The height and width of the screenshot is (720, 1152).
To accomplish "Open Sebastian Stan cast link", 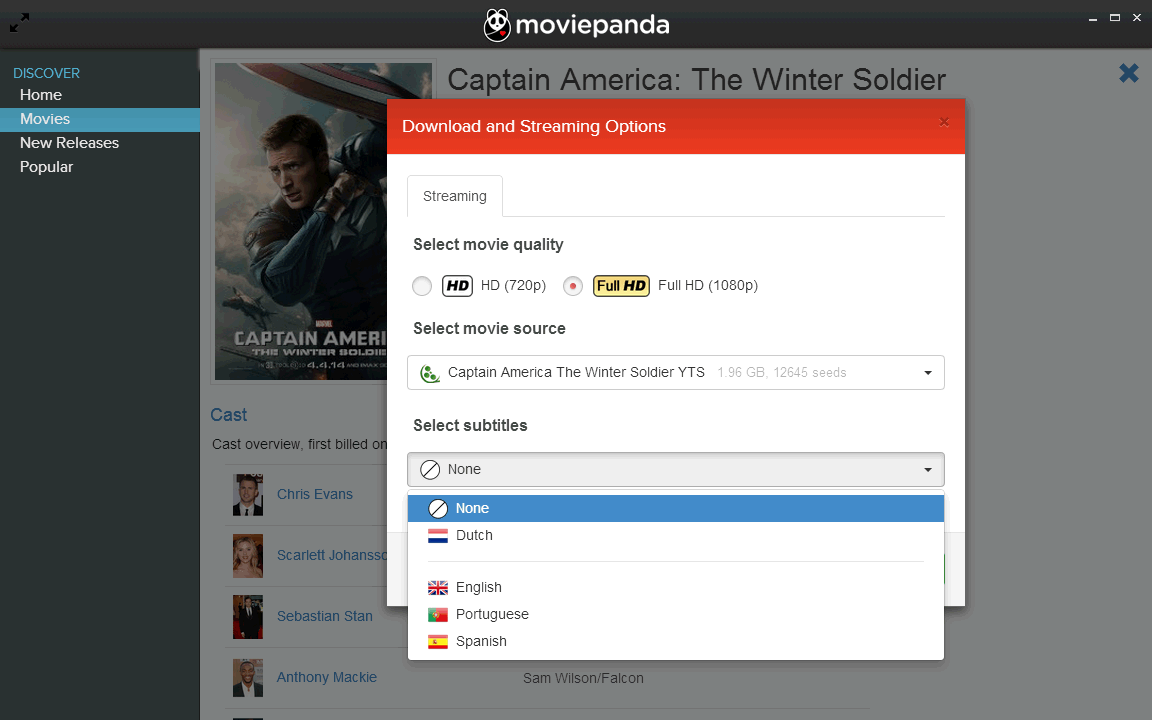I will 324,616.
